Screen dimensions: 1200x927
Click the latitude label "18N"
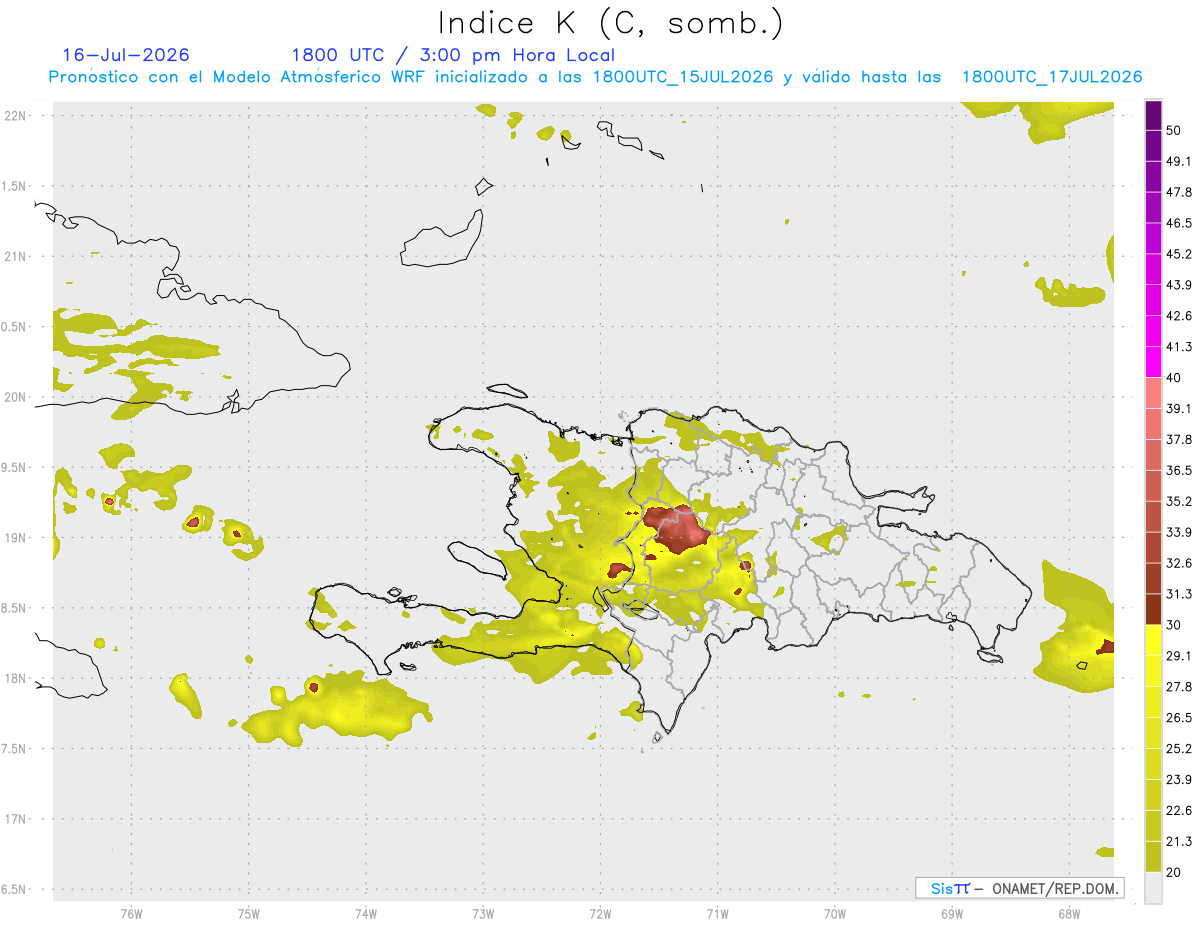point(15,678)
